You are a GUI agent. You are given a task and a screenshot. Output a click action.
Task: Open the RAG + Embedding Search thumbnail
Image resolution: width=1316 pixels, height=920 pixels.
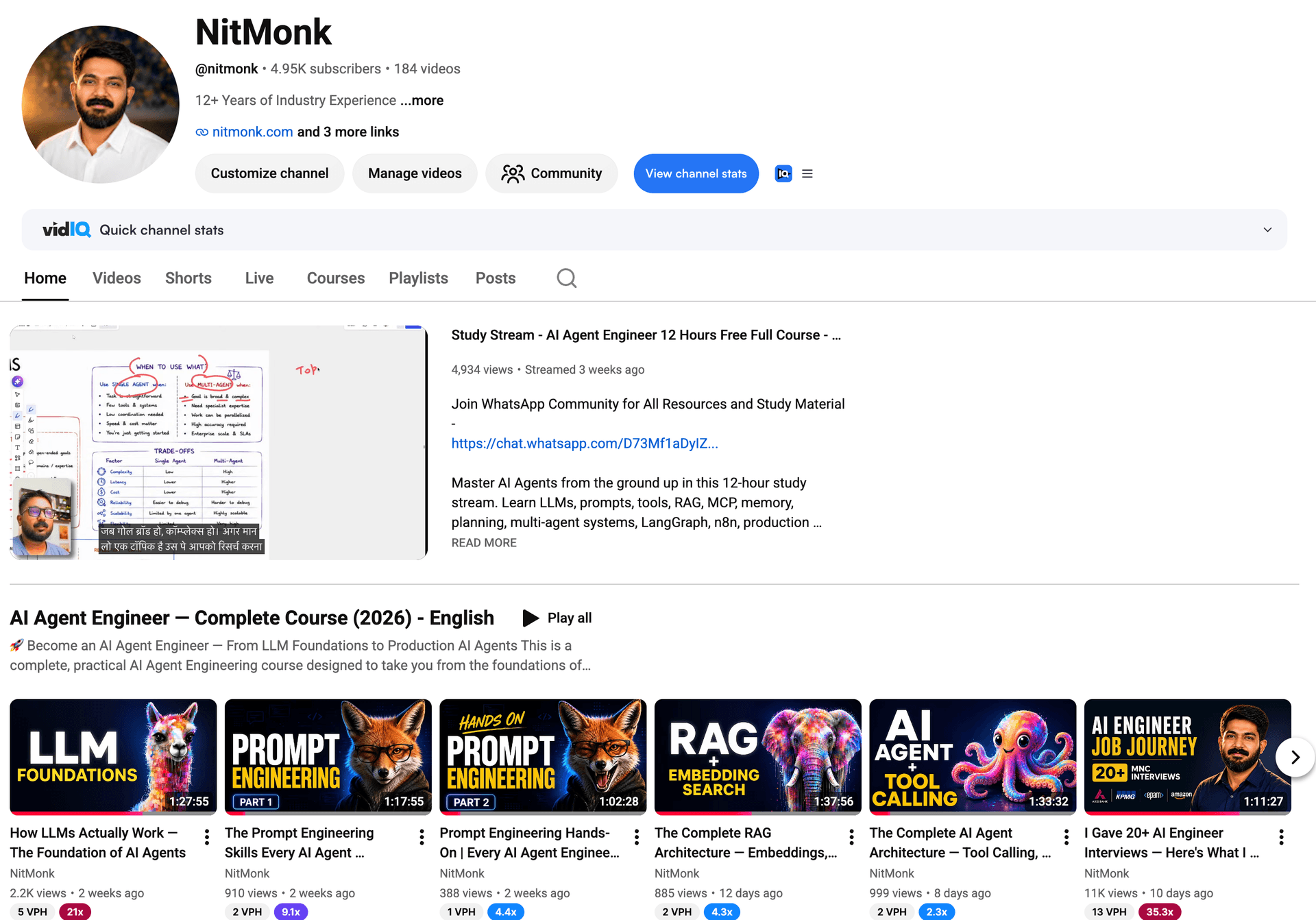click(757, 756)
